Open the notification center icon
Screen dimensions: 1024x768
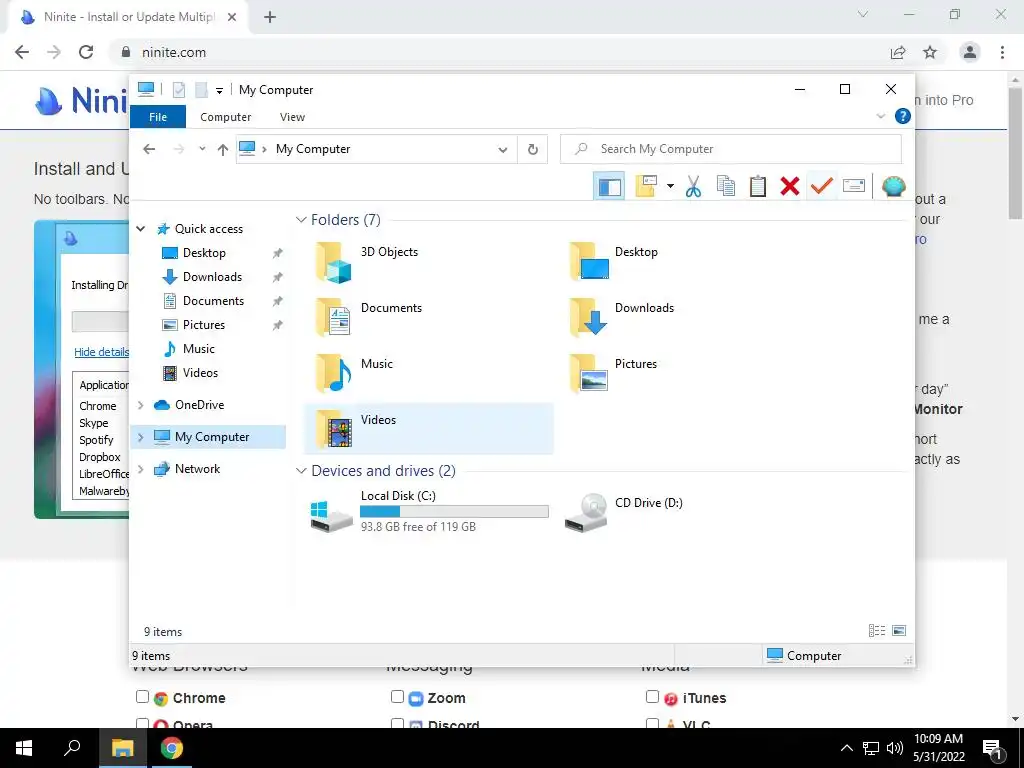993,748
